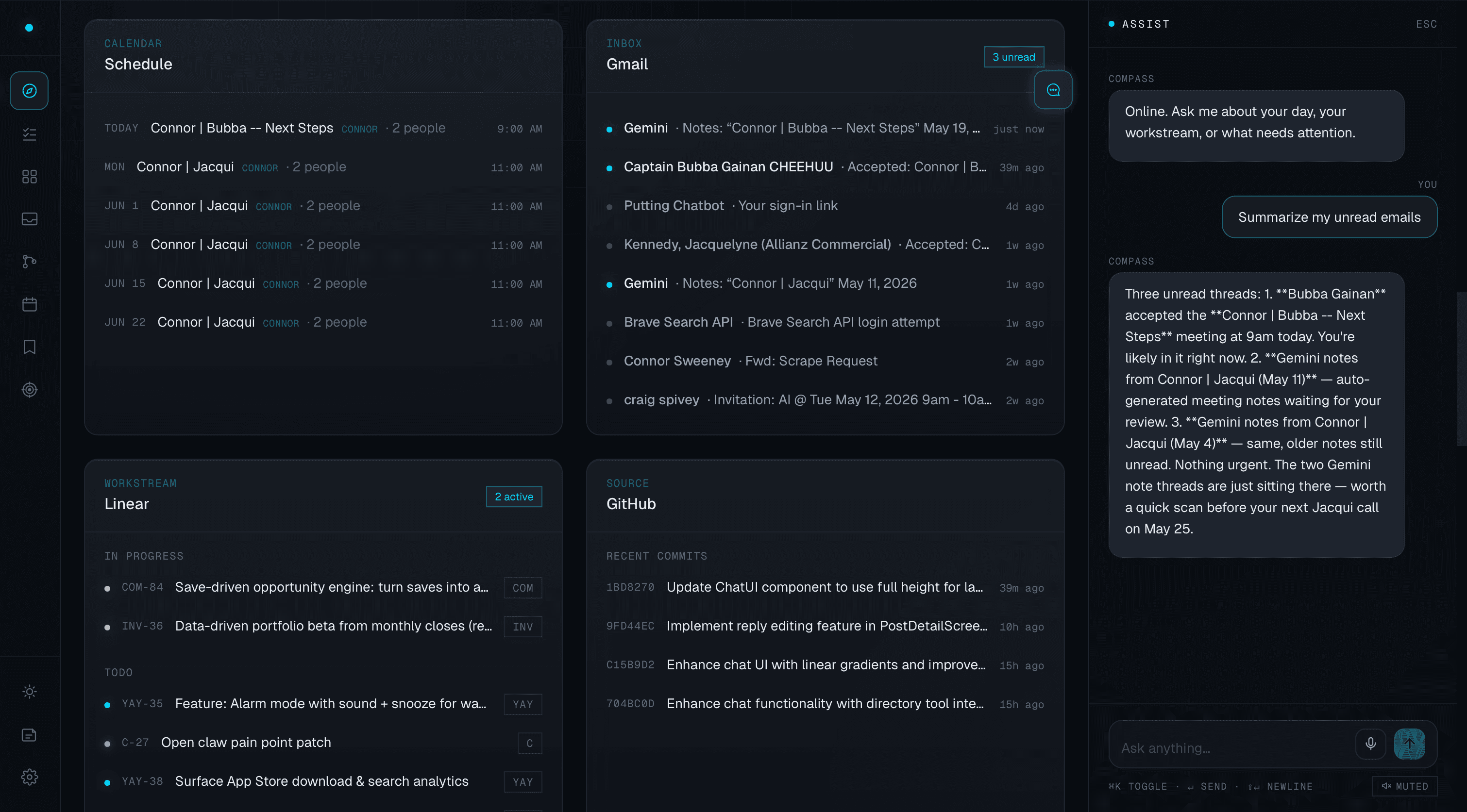Open the notes card icon in sidebar
1467x812 pixels.
click(29, 735)
